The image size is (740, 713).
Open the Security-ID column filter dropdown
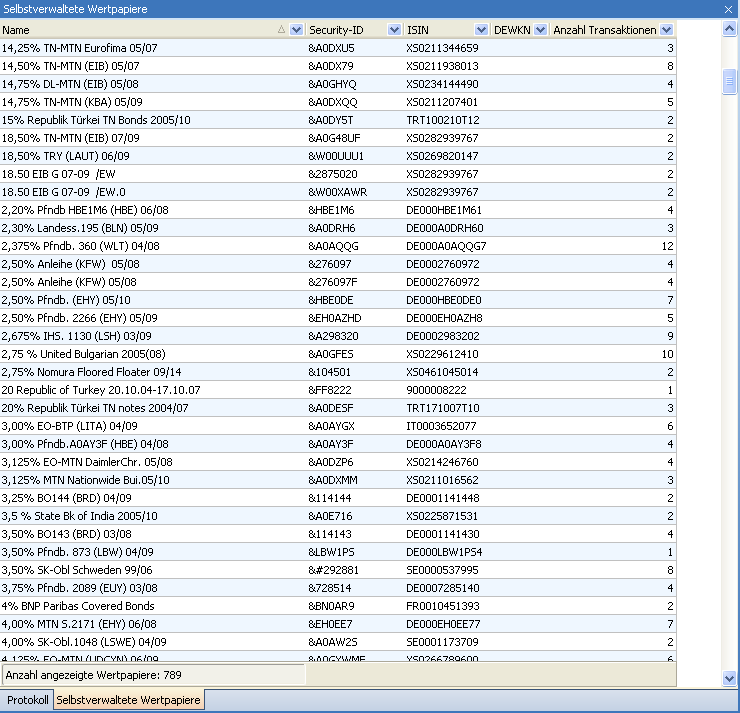coord(393,30)
